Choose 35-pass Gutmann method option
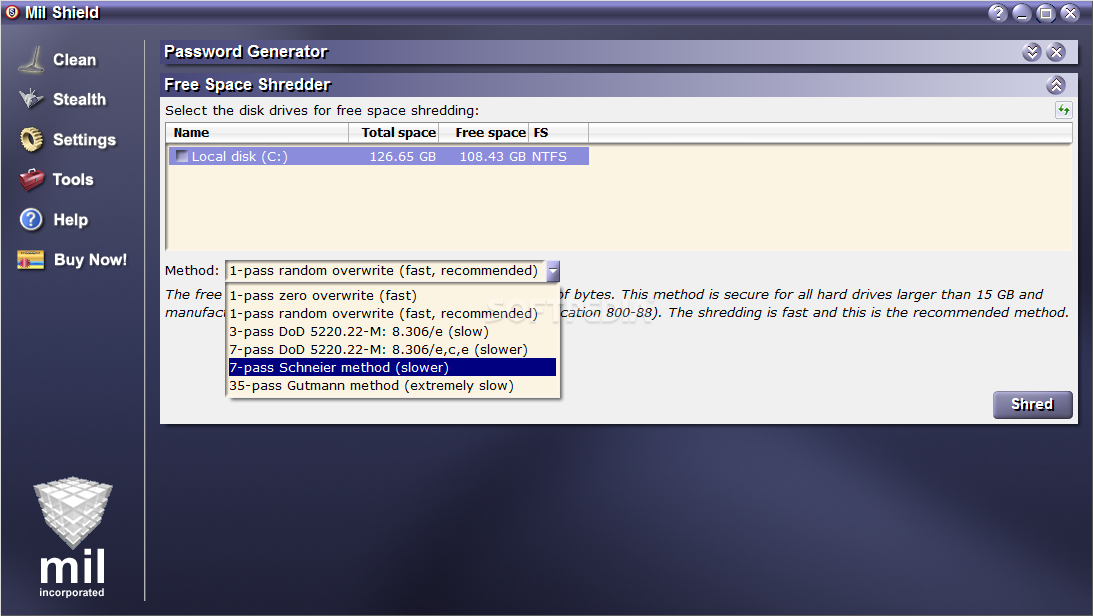This screenshot has width=1093, height=616. (392, 385)
